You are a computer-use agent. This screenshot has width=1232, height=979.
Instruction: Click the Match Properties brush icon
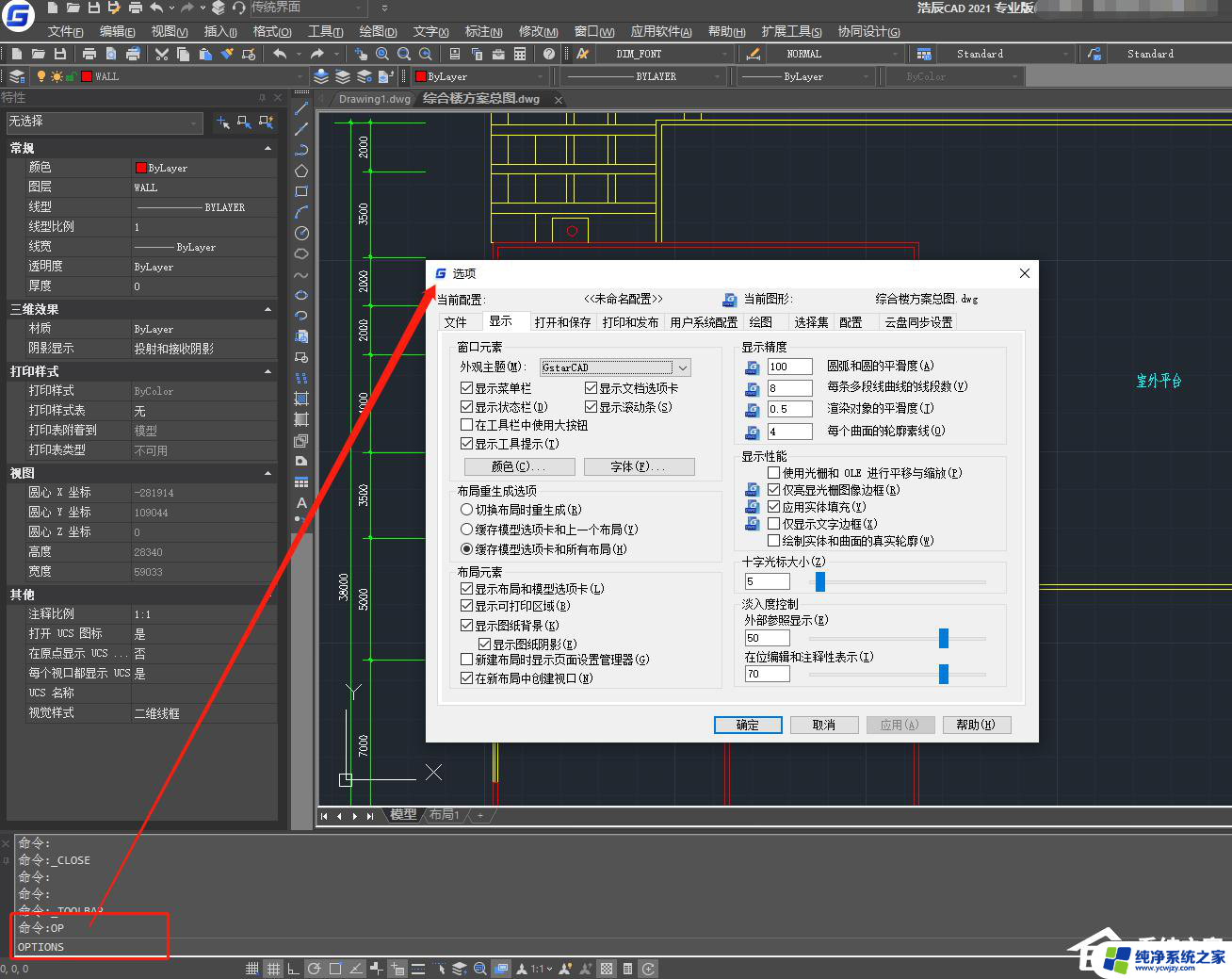tap(227, 54)
